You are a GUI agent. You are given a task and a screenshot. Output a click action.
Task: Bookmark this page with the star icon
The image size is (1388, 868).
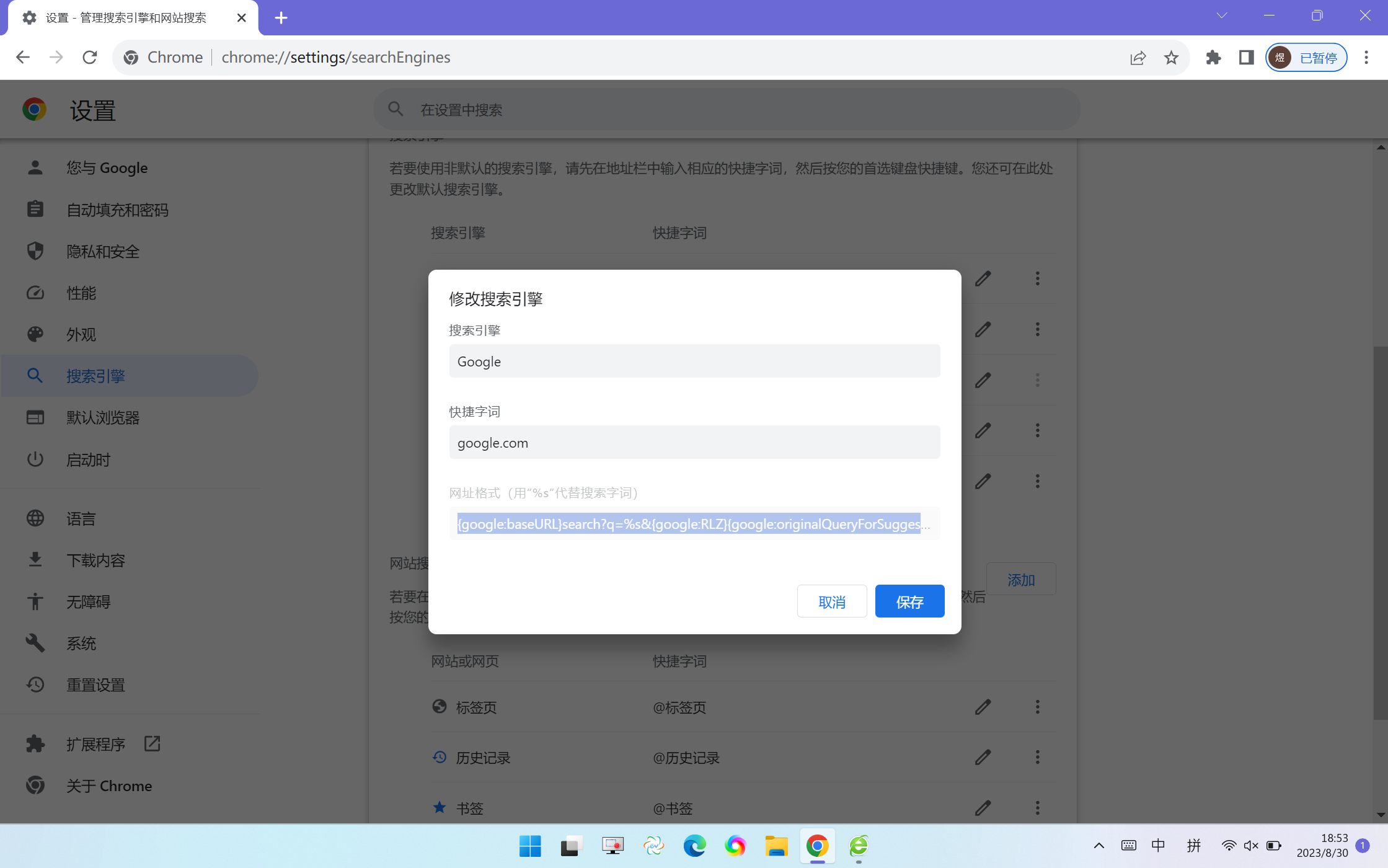[x=1171, y=58]
